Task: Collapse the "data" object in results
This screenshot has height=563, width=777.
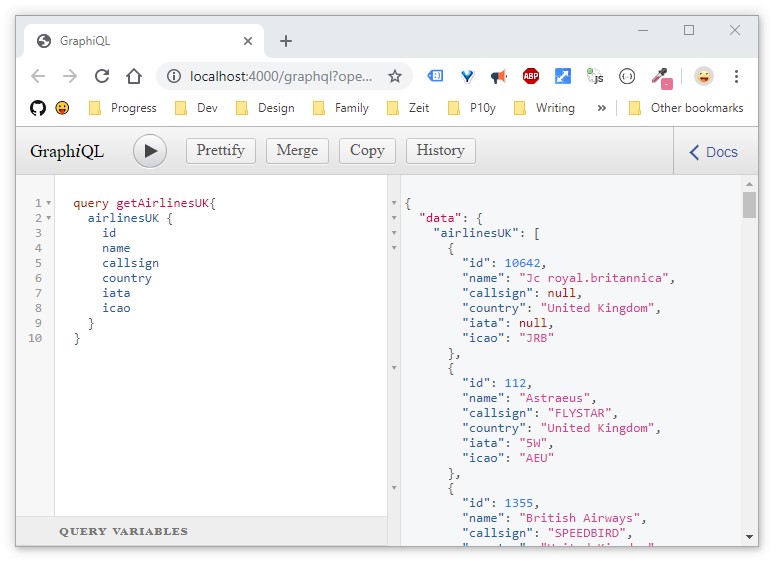Action: (x=394, y=218)
